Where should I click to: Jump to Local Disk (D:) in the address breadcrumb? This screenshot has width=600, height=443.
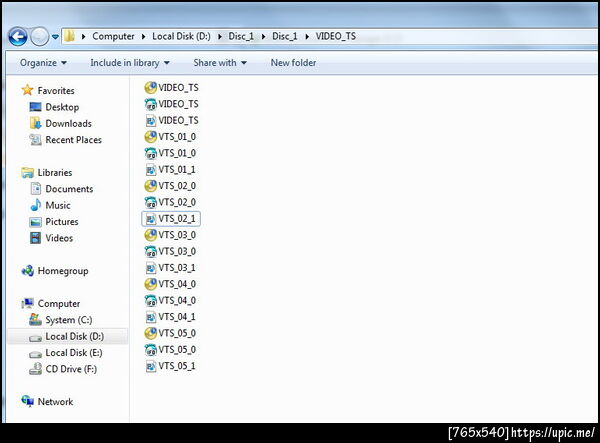point(181,36)
